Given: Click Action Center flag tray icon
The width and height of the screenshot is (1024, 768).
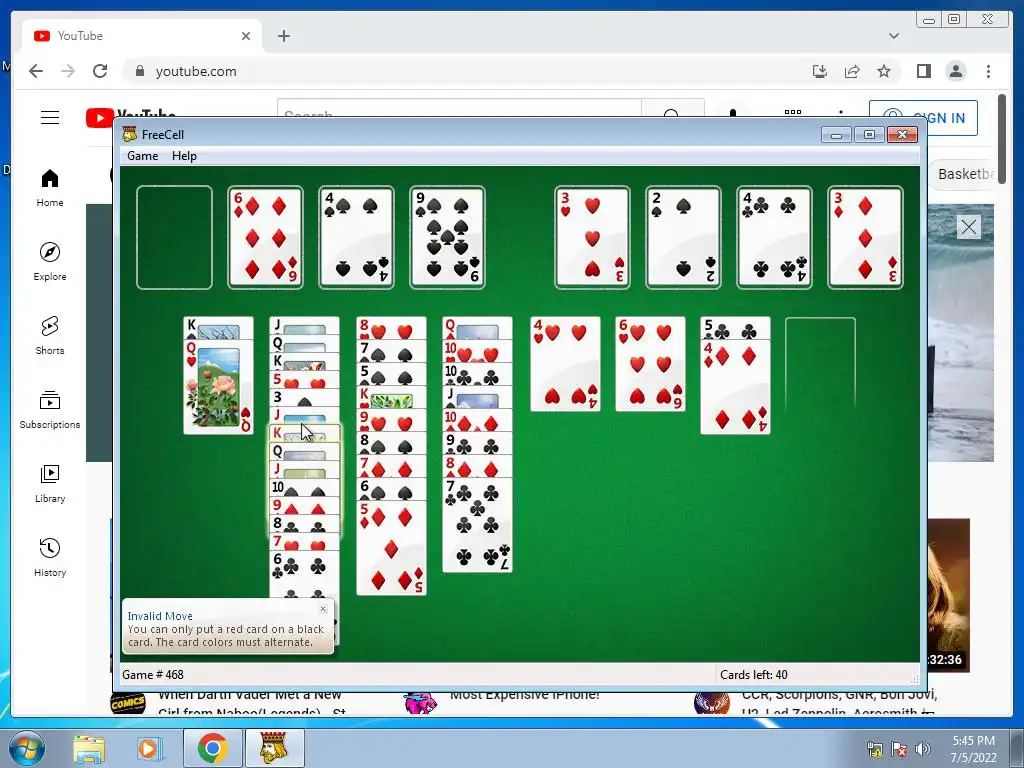Looking at the screenshot, I should pos(899,748).
